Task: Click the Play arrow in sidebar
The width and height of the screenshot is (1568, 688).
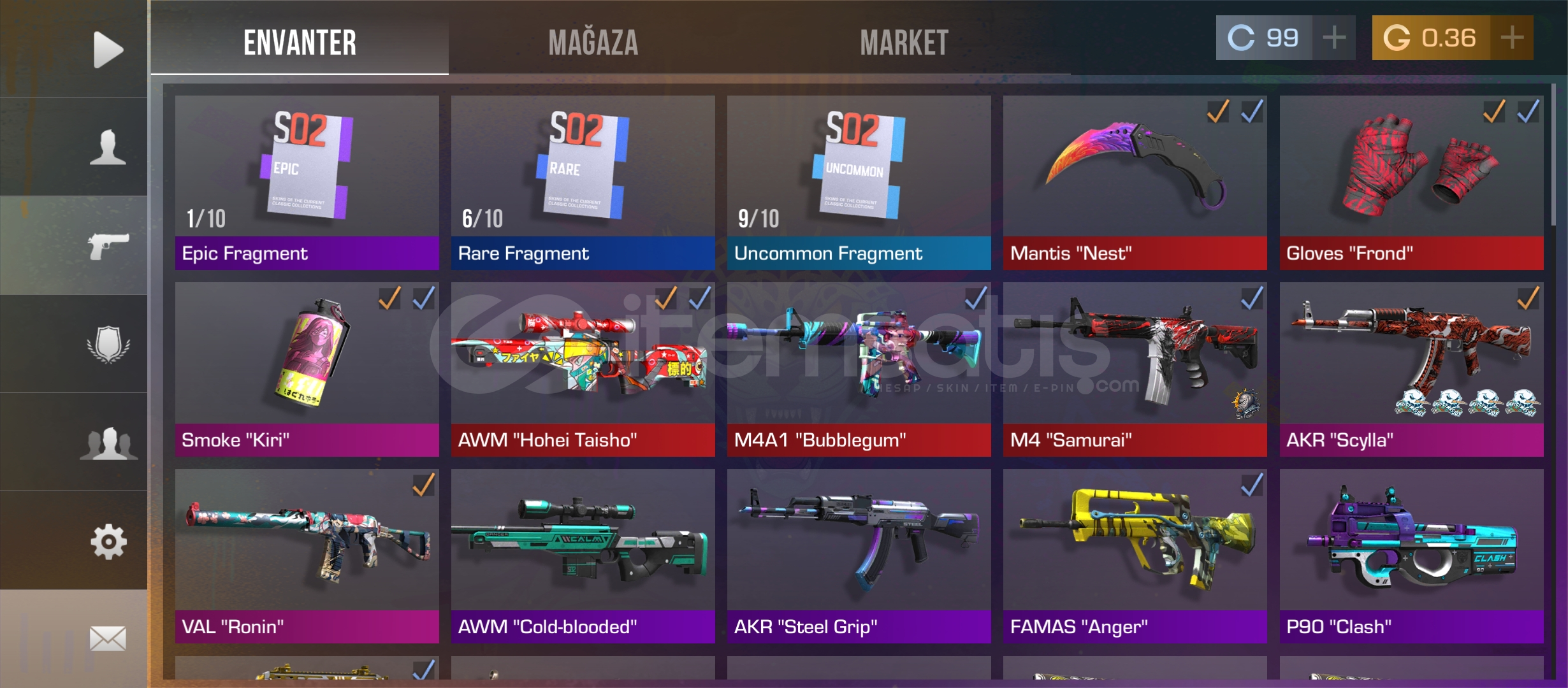Action: click(x=108, y=50)
